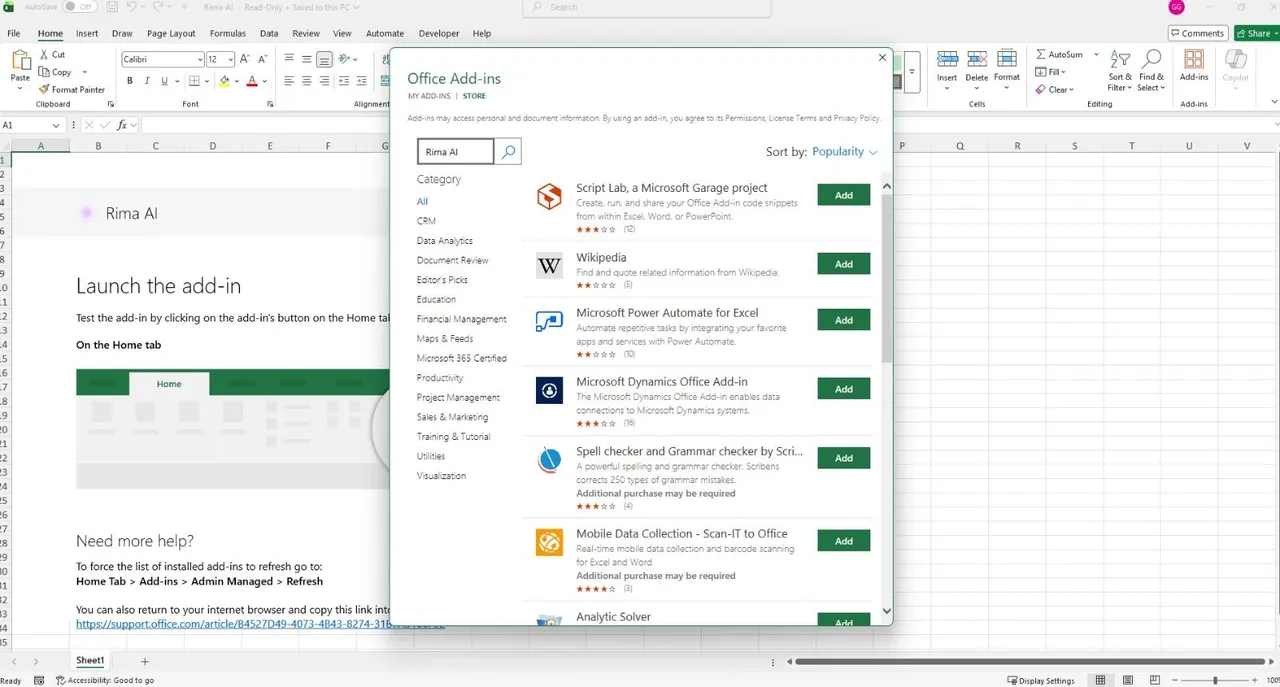Click the Script Lab icon
The width and height of the screenshot is (1280, 687).
[549, 196]
